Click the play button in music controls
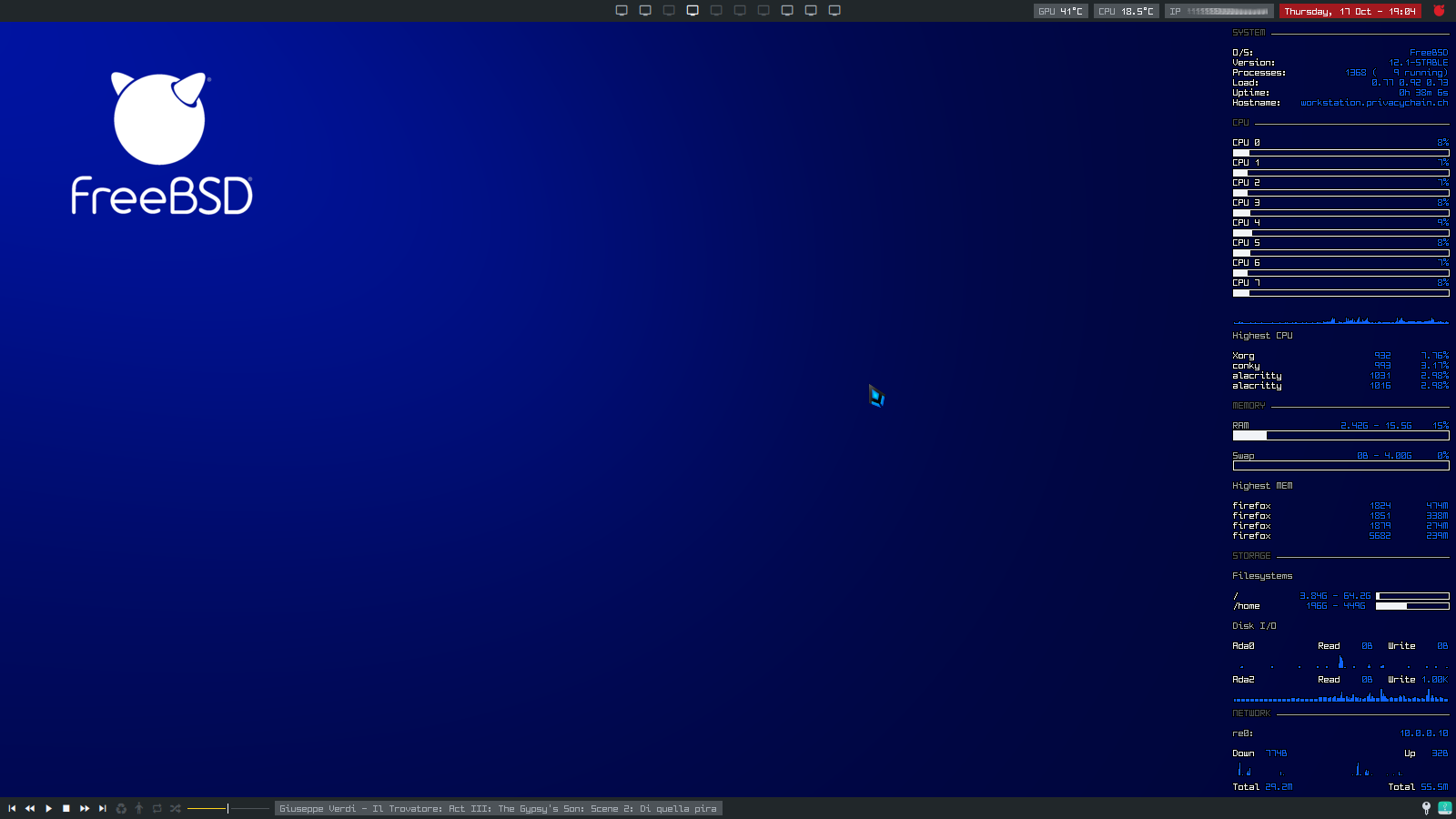 (x=48, y=808)
